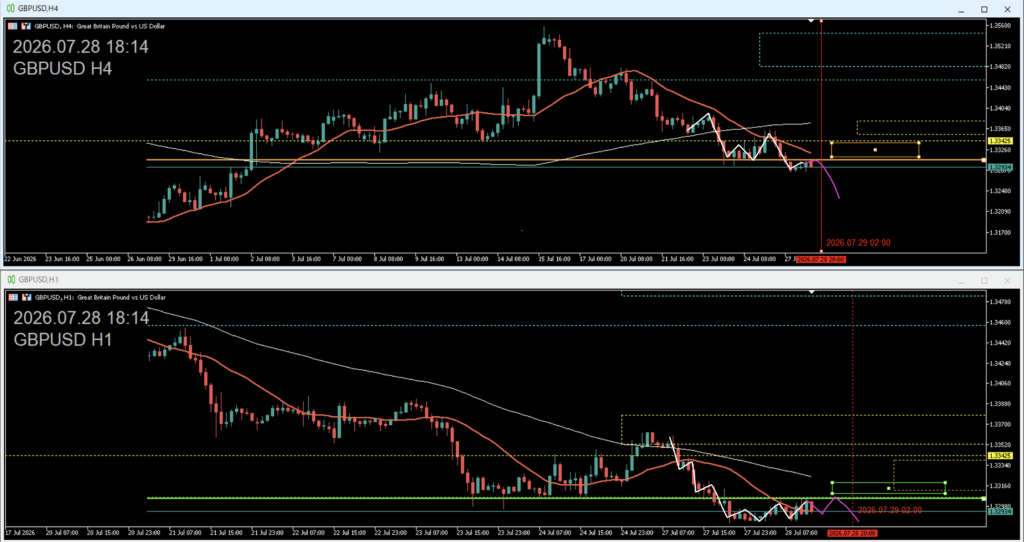
Task: Select center handle of yellow rectangle in H4 chart
Action: click(875, 150)
